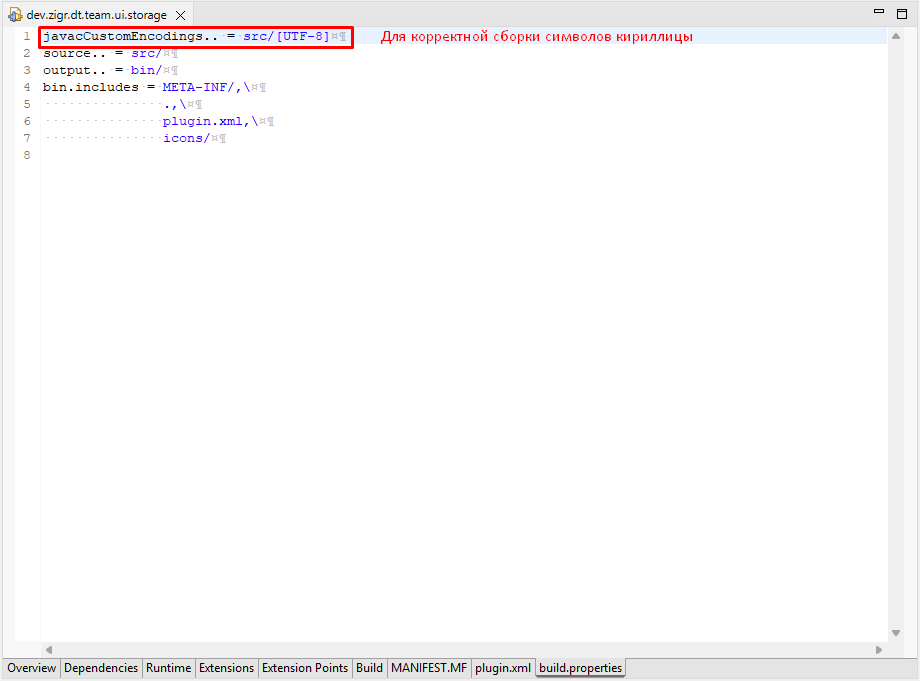
Task: Open the plugin.xml source tab
Action: pos(503,668)
